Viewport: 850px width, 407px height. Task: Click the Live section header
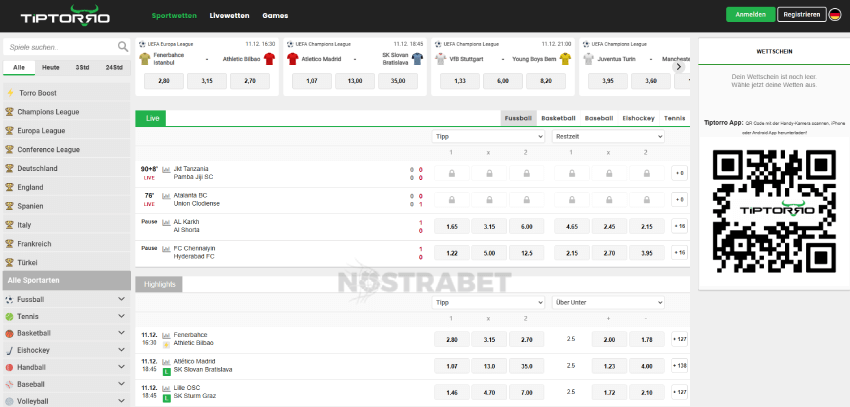pos(151,118)
